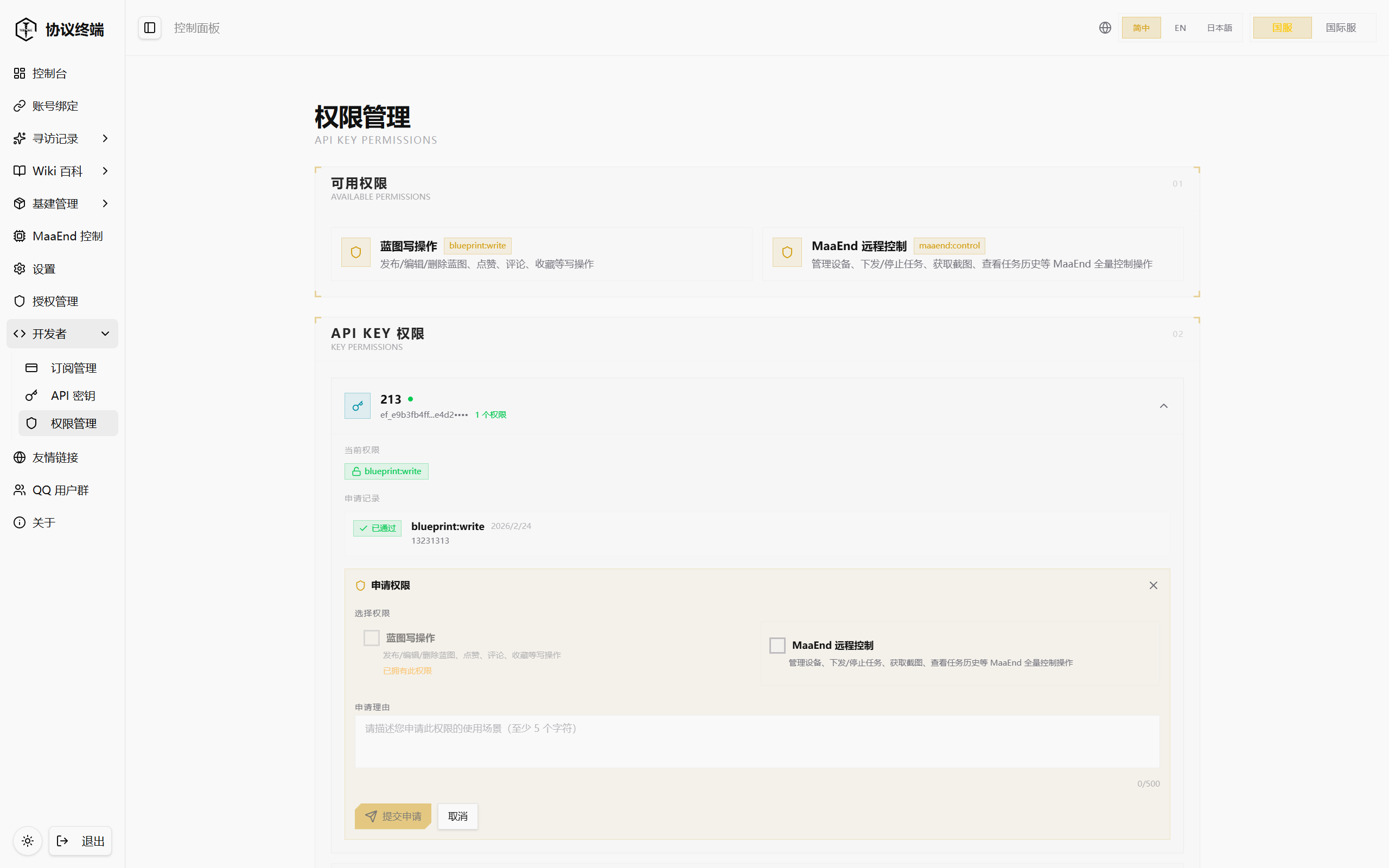Open 设置 in the sidebar
Screen dimensions: 1389x868
pos(62,269)
